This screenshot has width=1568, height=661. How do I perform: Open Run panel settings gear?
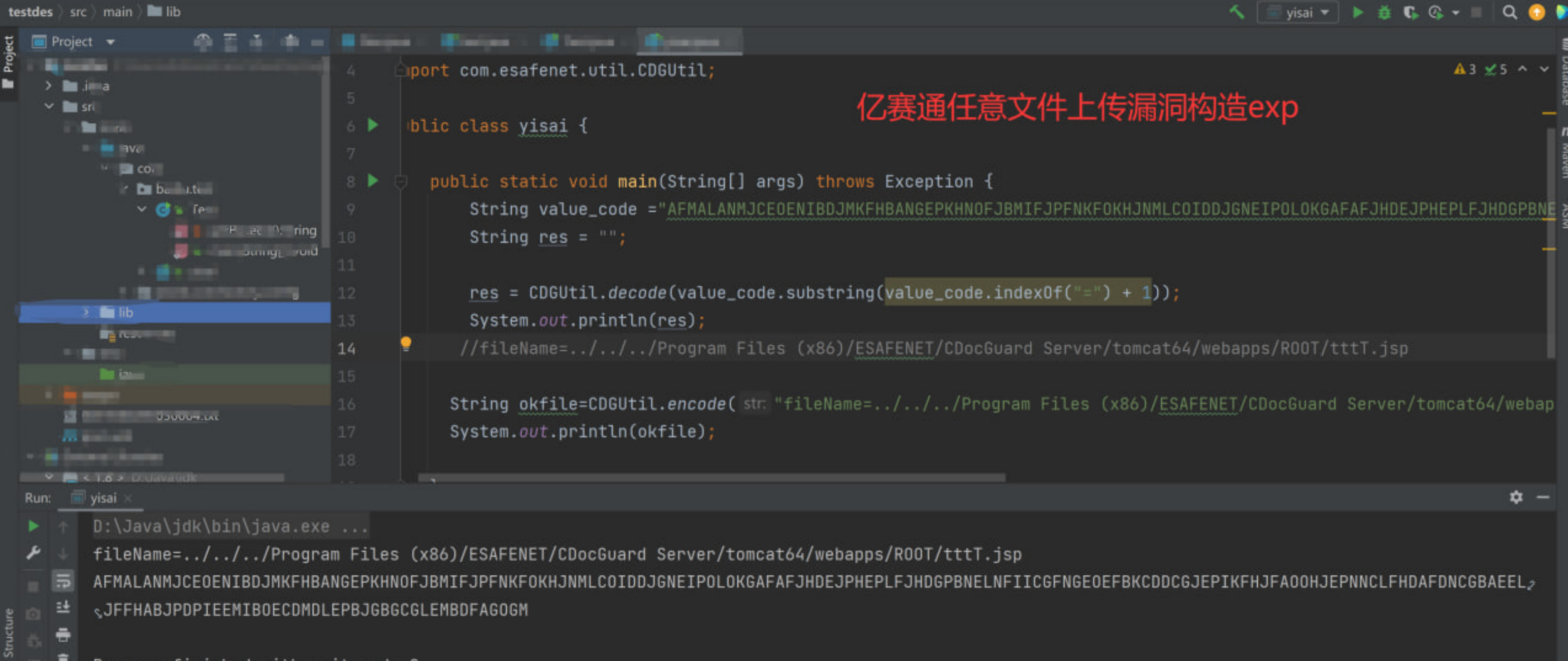pos(1516,497)
